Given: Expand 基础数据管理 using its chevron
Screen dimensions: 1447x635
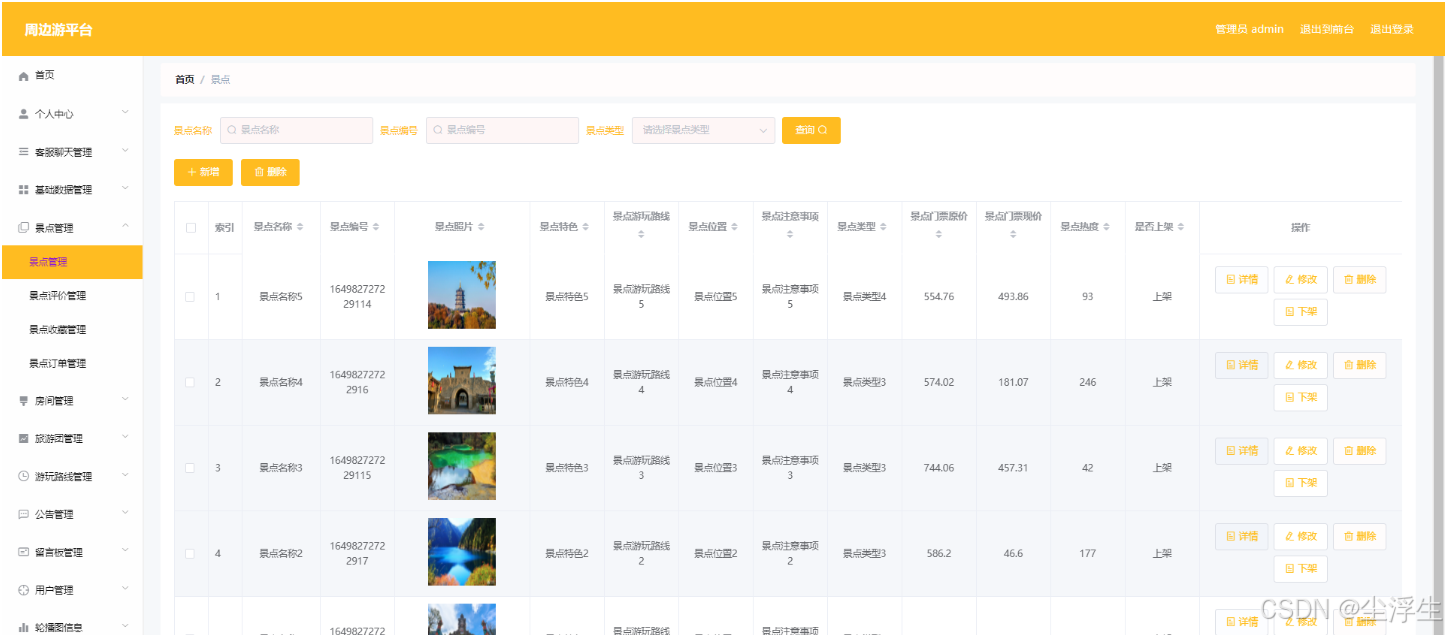Looking at the screenshot, I should (x=125, y=189).
